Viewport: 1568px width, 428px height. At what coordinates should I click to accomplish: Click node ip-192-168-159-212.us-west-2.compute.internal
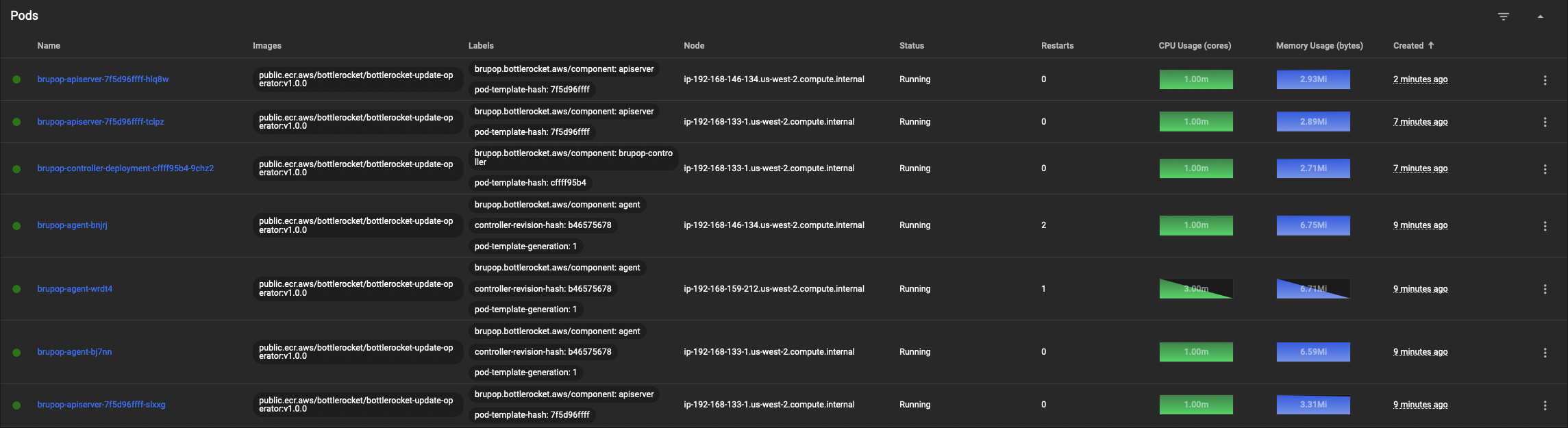point(774,288)
